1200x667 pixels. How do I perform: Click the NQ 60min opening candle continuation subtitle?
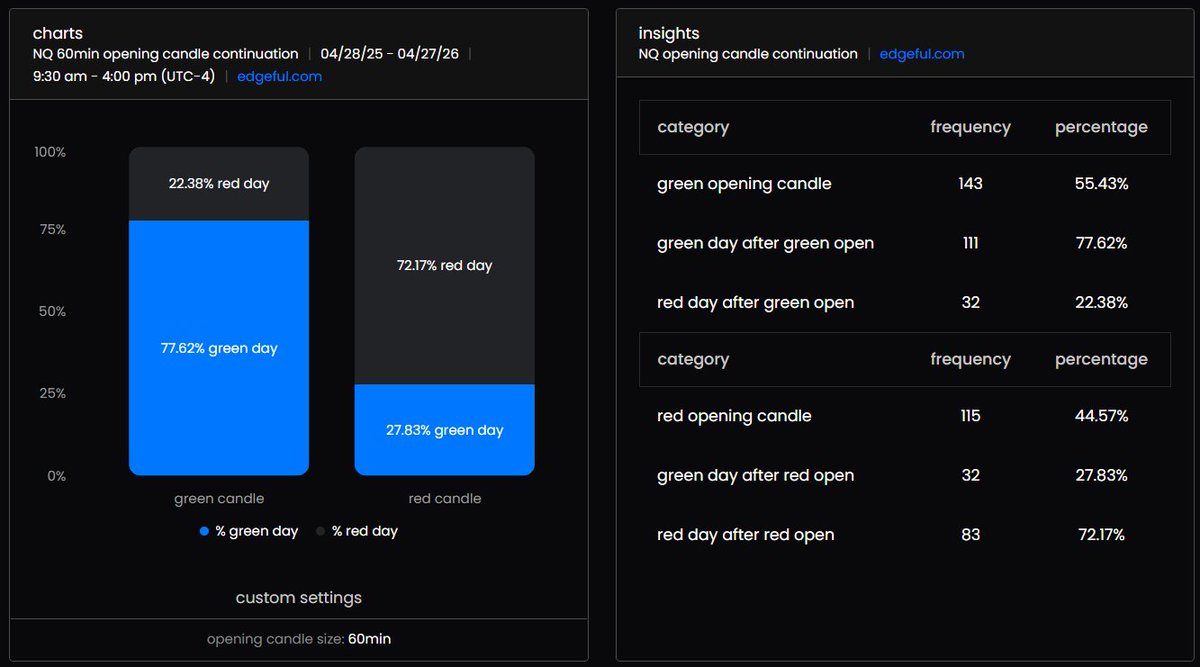pyautogui.click(x=166, y=54)
